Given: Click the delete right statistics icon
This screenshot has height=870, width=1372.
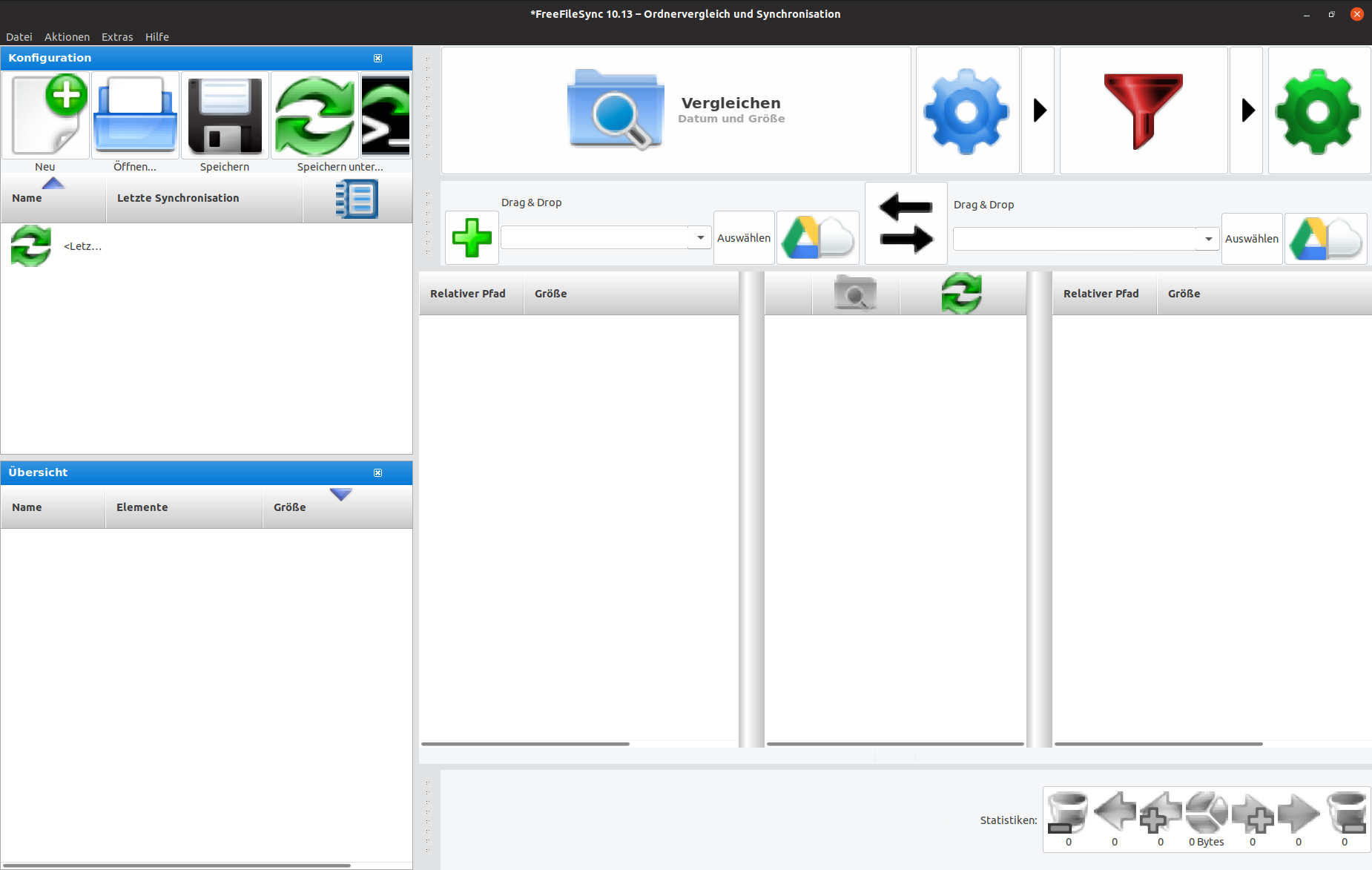Looking at the screenshot, I should 1345,813.
